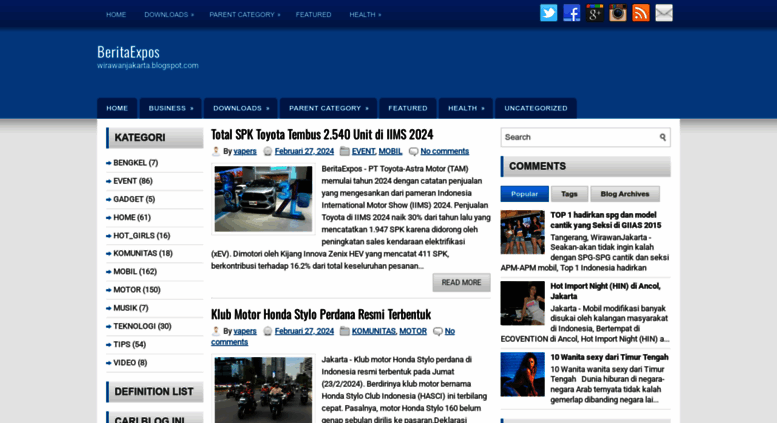Open FEATURED in the main blue menu
Image resolution: width=777 pixels, height=423 pixels.
(408, 108)
